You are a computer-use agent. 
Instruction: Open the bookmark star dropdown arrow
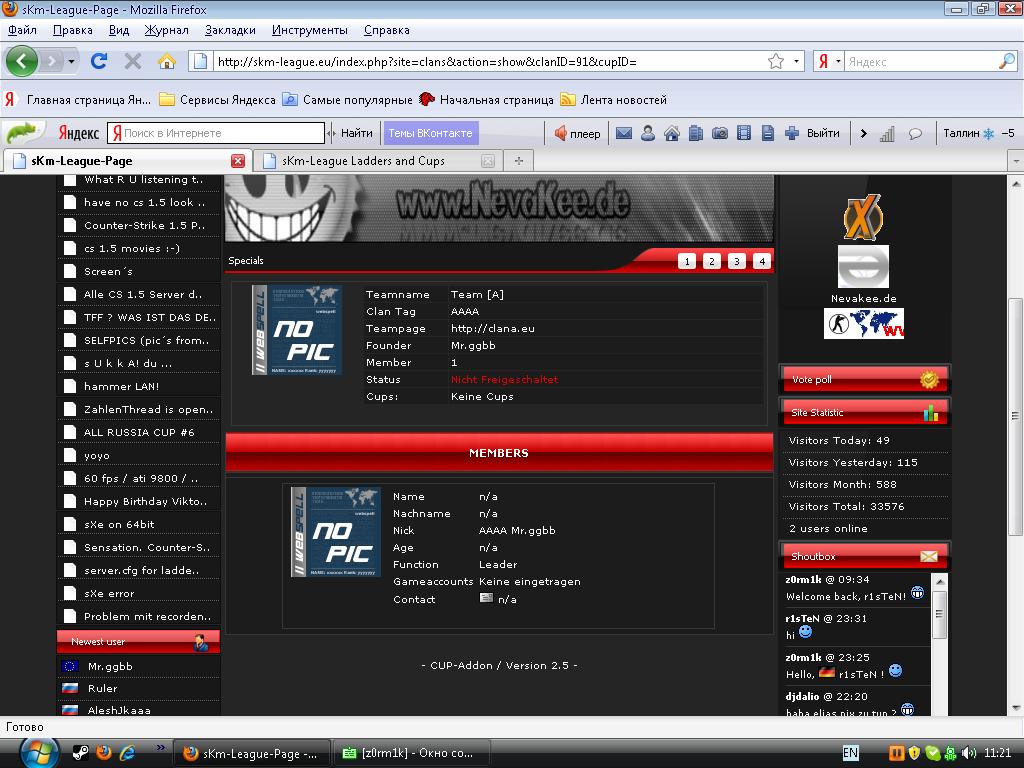tap(796, 61)
